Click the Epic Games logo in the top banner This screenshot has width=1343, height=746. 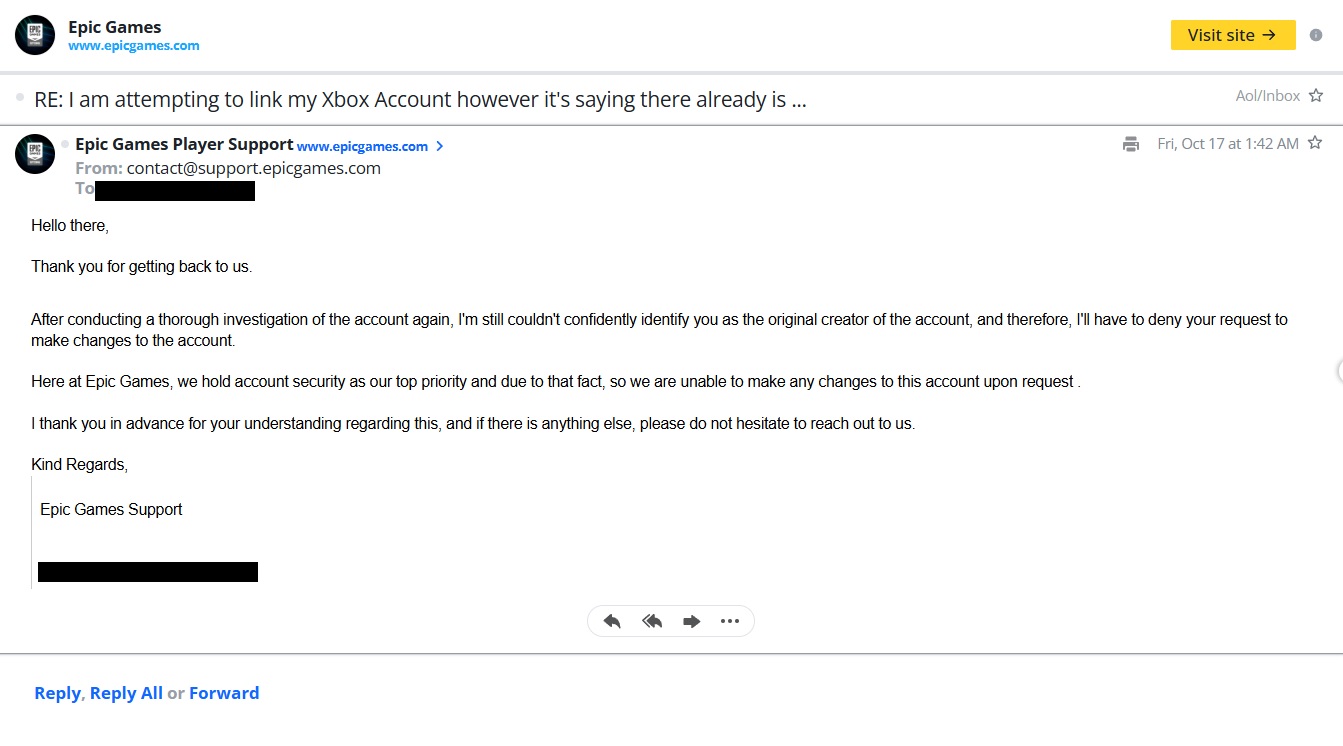[x=35, y=35]
